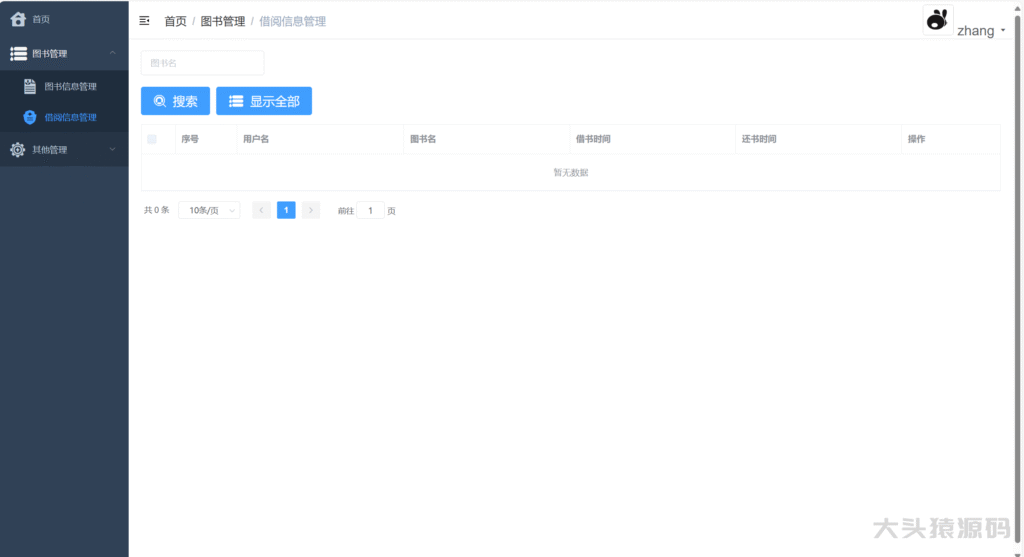Go to the previous page arrow

(x=261, y=210)
